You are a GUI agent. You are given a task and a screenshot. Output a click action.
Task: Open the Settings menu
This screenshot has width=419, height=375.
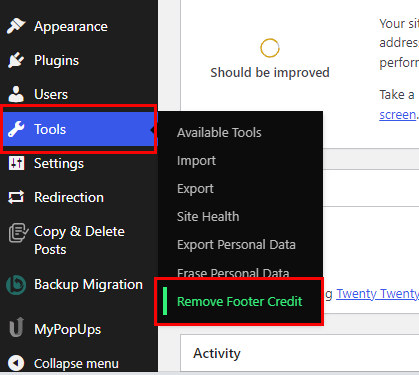coord(59,164)
